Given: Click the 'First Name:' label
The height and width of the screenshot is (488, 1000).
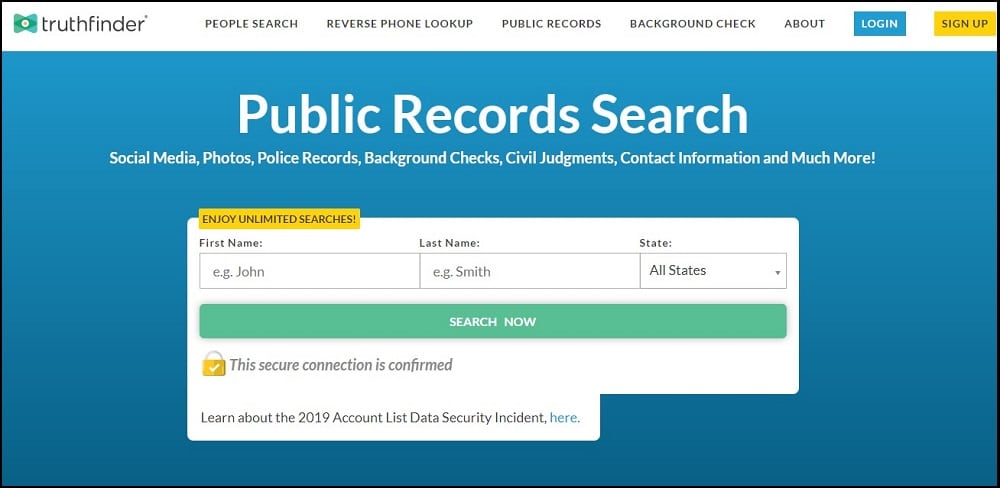Looking at the screenshot, I should [x=231, y=243].
